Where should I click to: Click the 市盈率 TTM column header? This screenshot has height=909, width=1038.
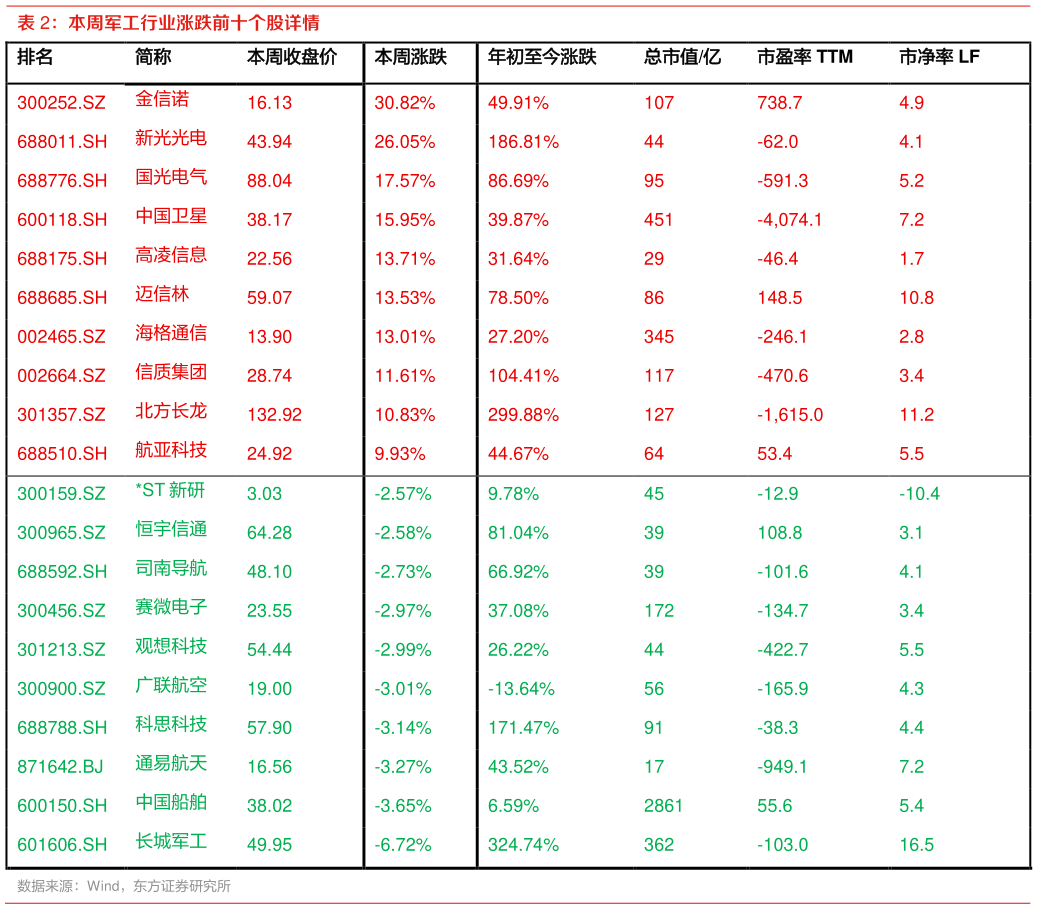tap(805, 58)
